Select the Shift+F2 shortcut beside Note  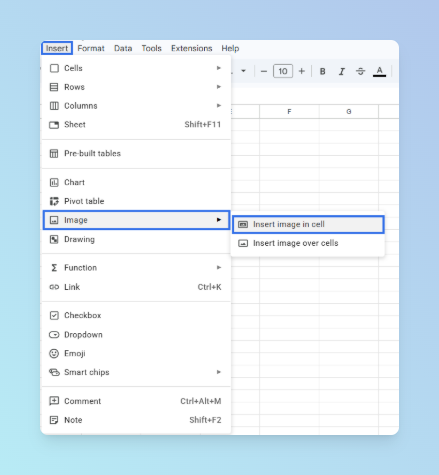coord(205,420)
